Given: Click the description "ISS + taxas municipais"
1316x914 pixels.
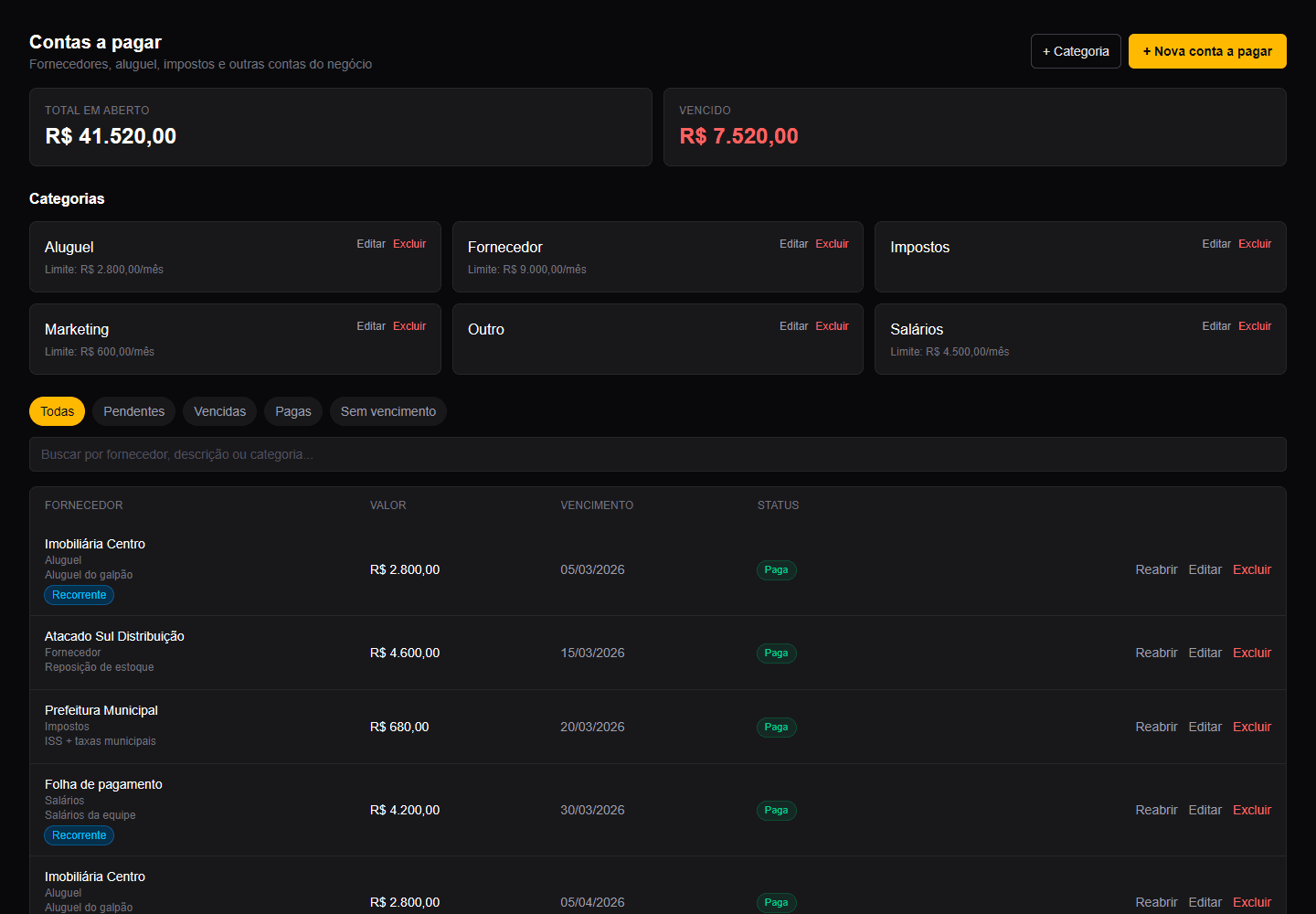Looking at the screenshot, I should (101, 741).
